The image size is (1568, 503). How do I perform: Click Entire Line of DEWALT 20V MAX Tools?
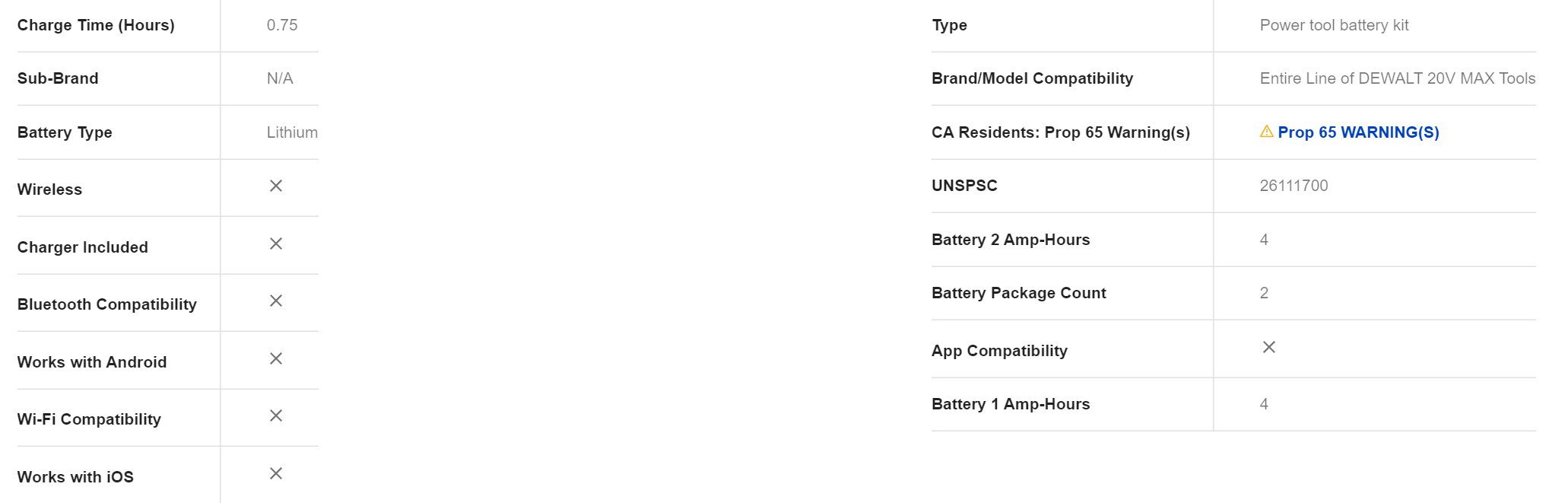pos(1398,78)
